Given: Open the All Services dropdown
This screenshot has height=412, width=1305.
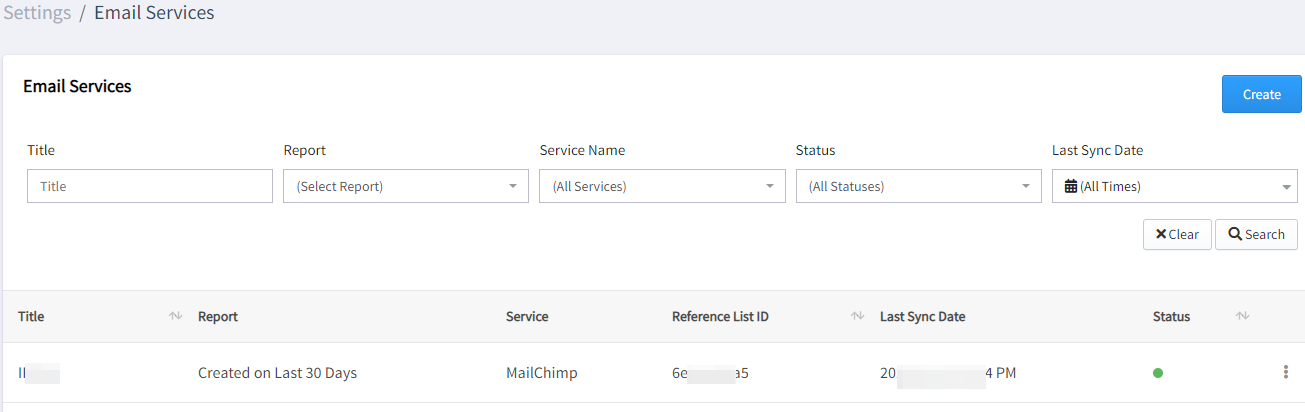Looking at the screenshot, I should tap(662, 186).
